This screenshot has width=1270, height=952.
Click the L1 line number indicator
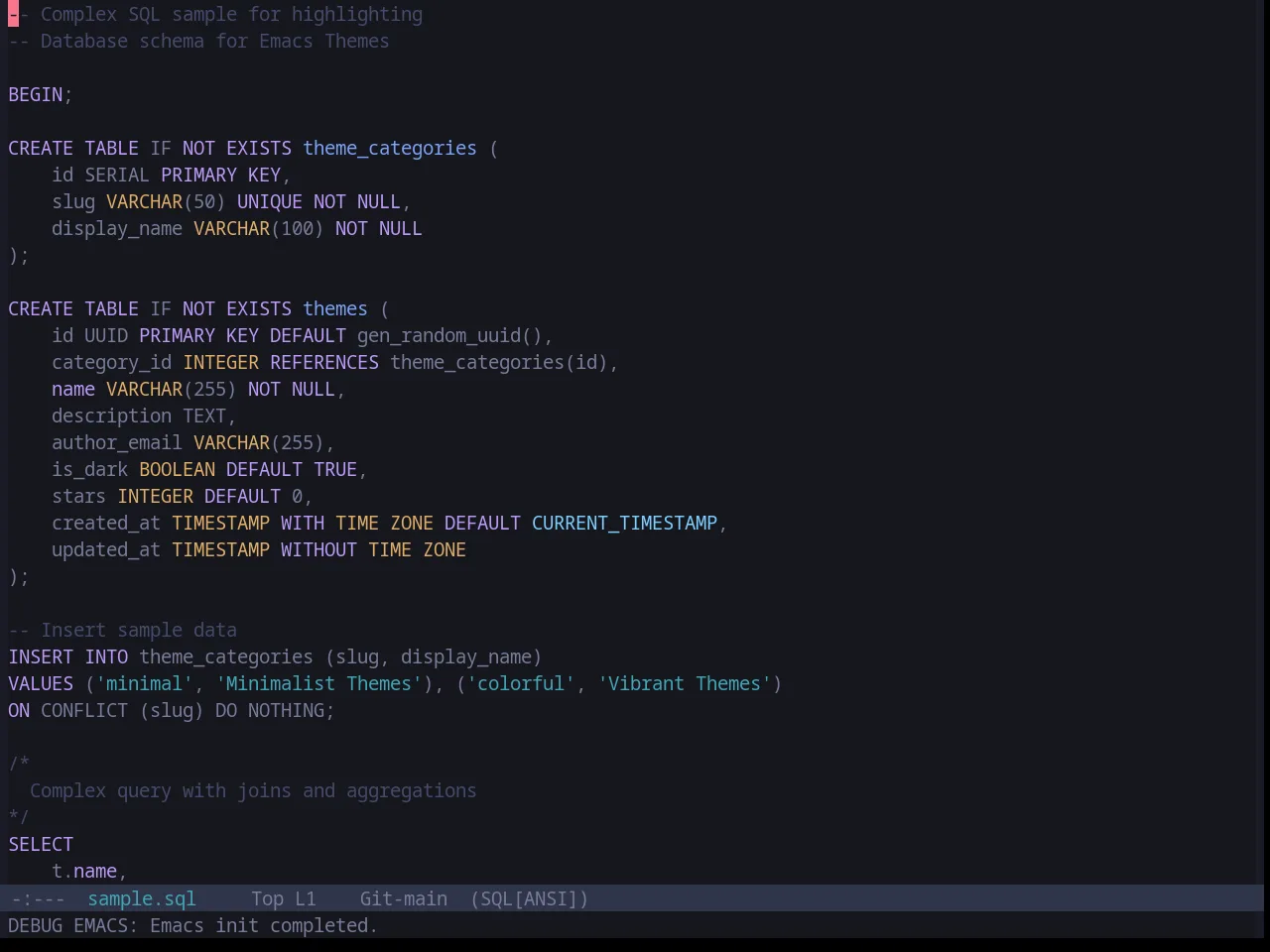coord(306,898)
